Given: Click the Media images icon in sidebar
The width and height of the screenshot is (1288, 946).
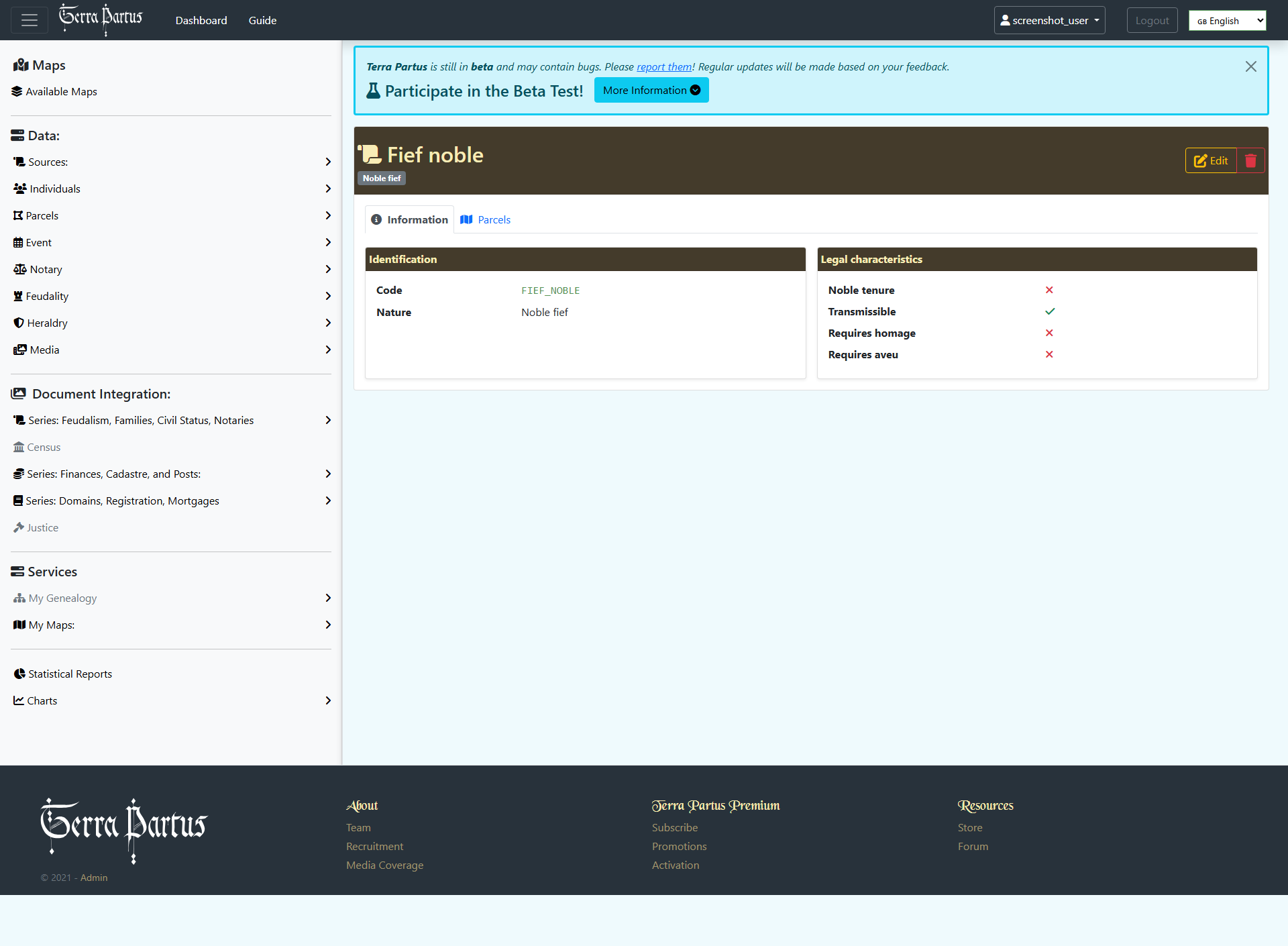Looking at the screenshot, I should 19,350.
